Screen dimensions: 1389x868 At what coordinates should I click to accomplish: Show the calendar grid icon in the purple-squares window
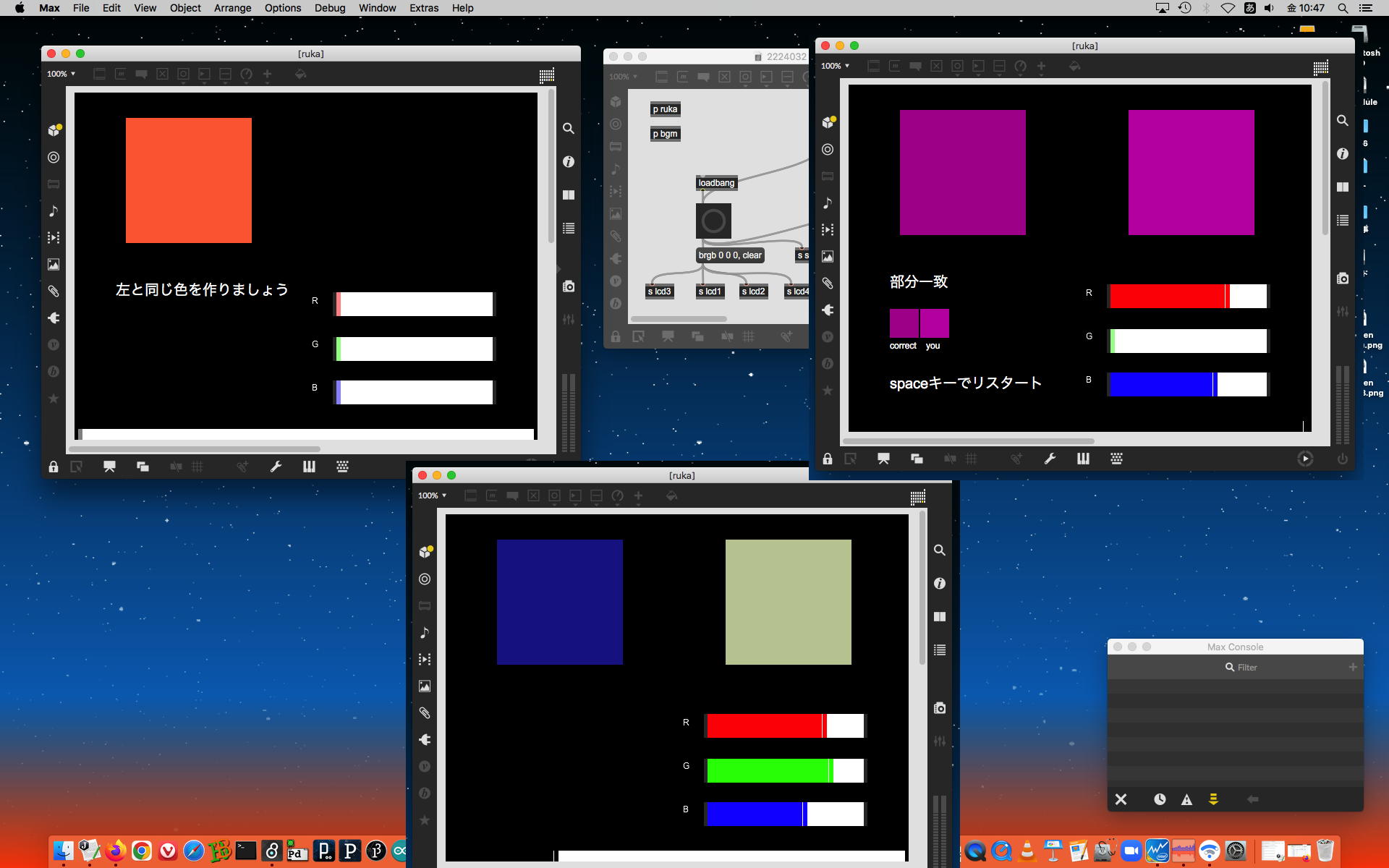[x=1320, y=67]
